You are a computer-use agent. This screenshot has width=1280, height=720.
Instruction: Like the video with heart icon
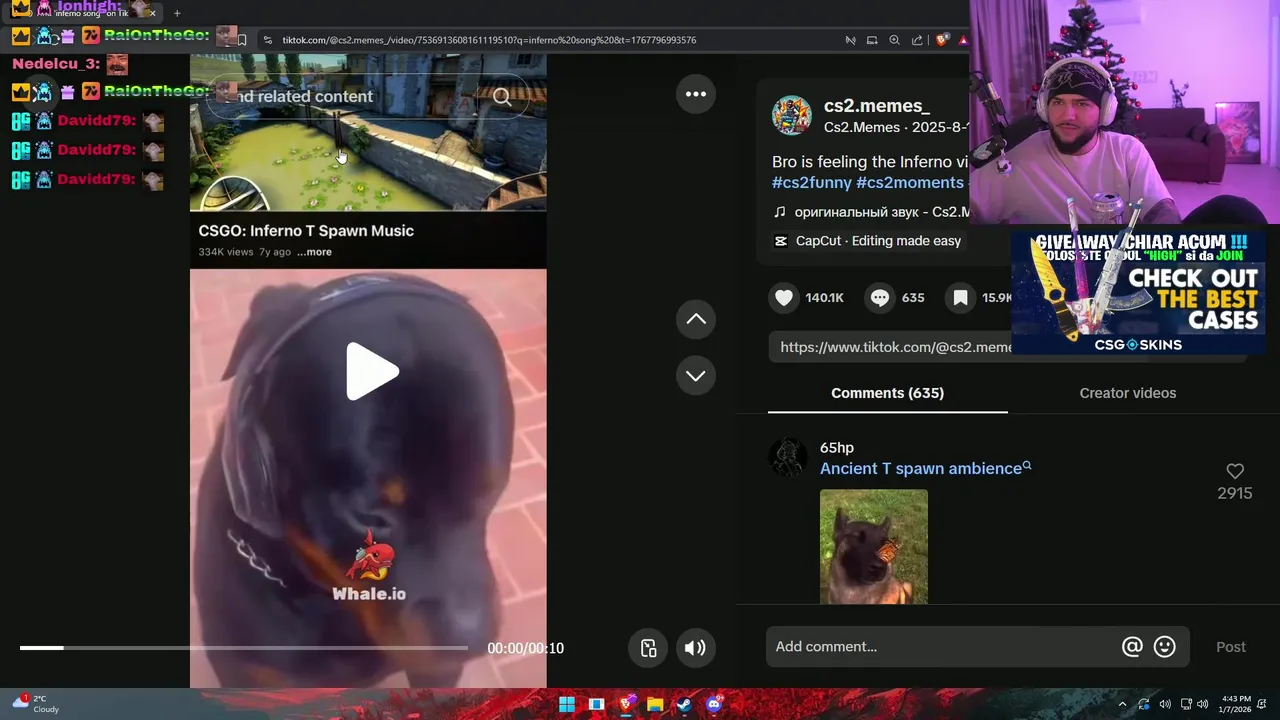[784, 298]
